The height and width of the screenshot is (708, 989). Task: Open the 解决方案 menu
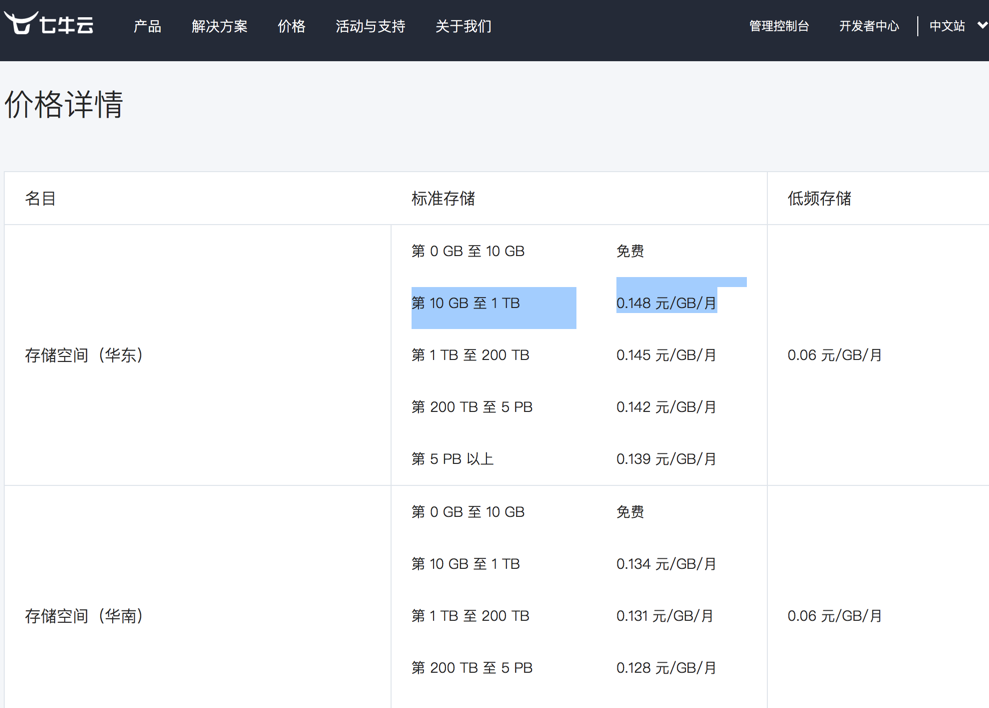[219, 26]
